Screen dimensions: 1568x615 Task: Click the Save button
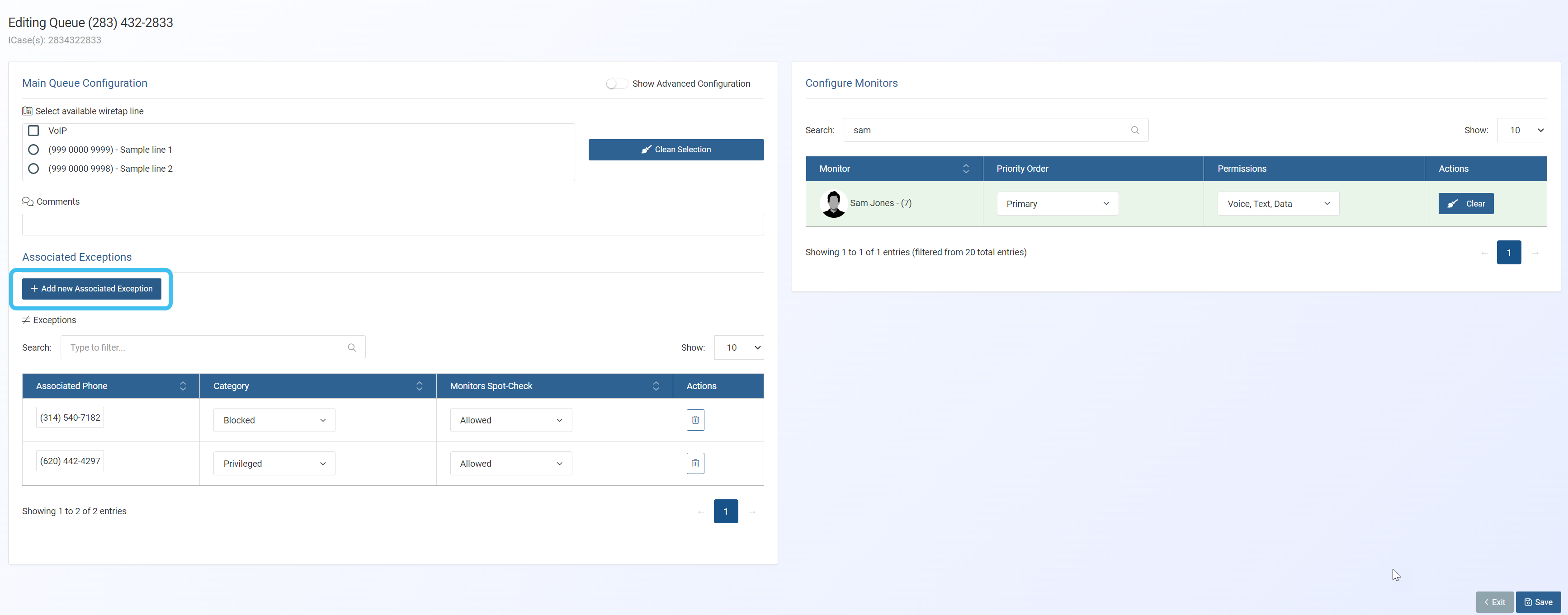click(x=1538, y=602)
